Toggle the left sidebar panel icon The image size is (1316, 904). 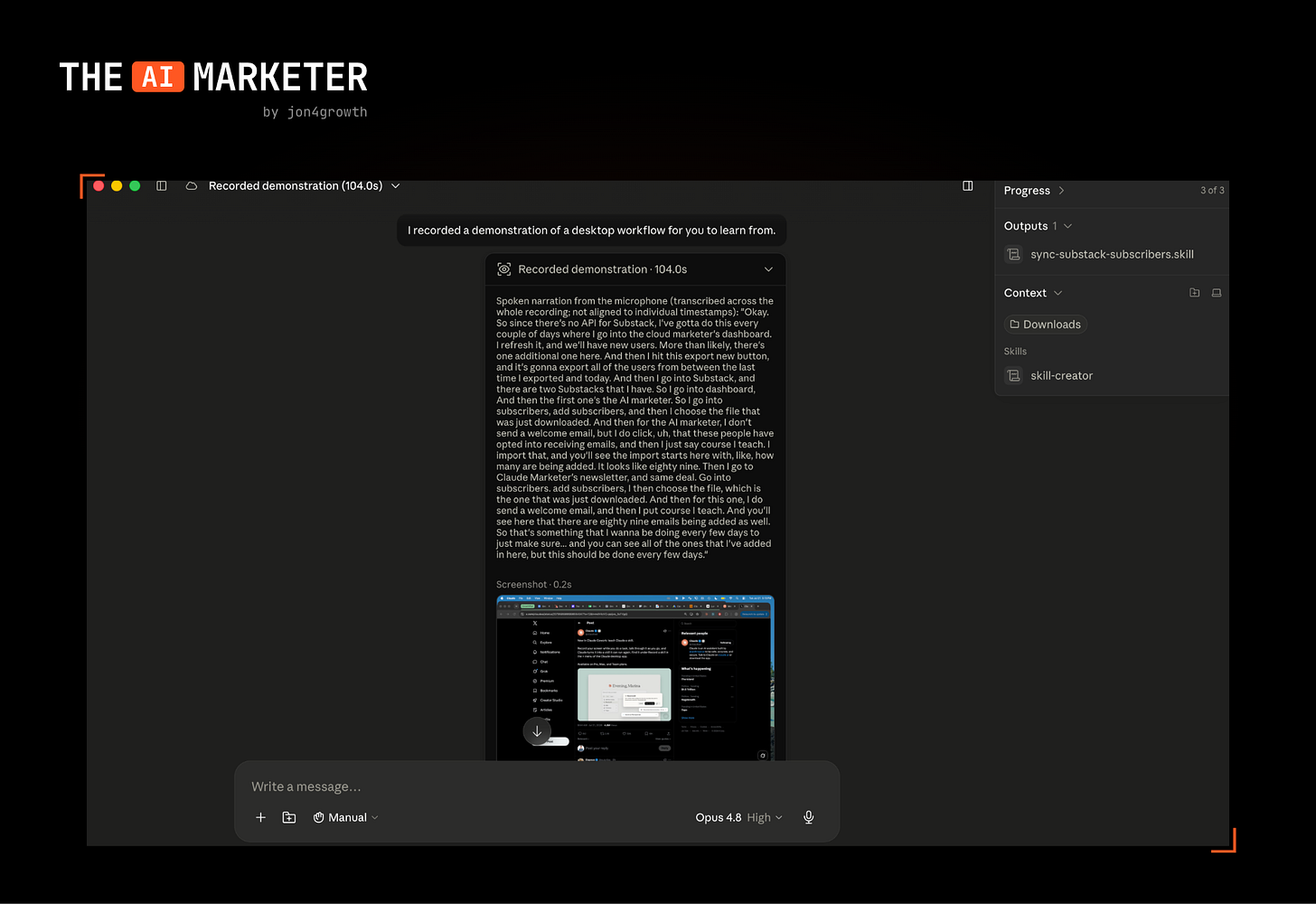[162, 186]
